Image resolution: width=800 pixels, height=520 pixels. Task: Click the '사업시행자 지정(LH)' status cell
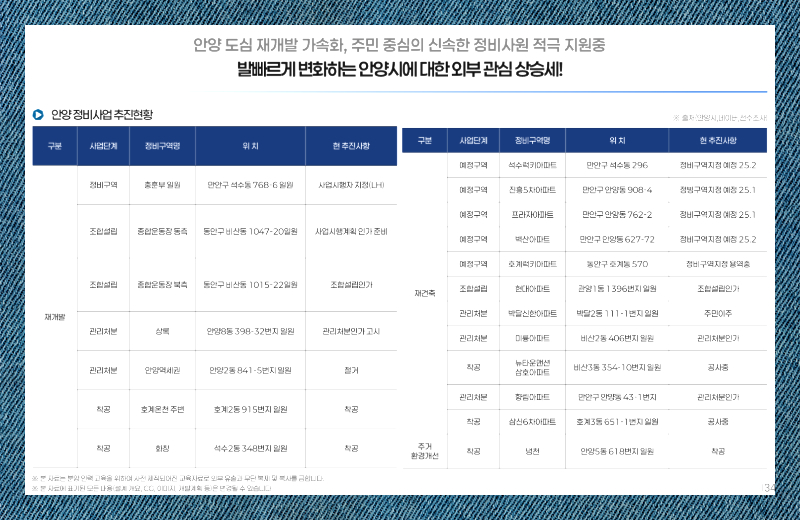[x=351, y=185]
